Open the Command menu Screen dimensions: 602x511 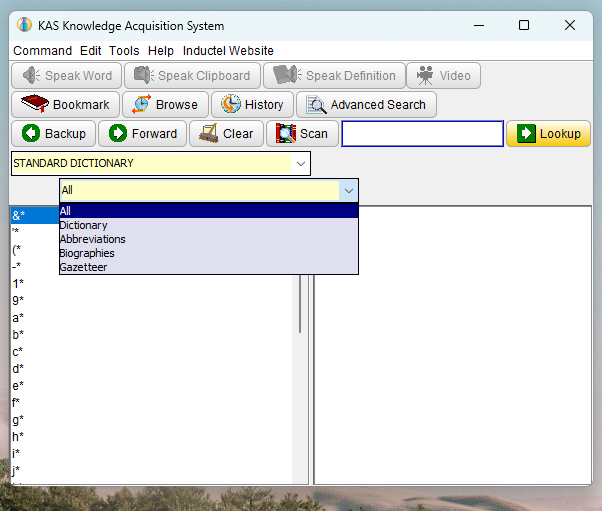[43, 51]
